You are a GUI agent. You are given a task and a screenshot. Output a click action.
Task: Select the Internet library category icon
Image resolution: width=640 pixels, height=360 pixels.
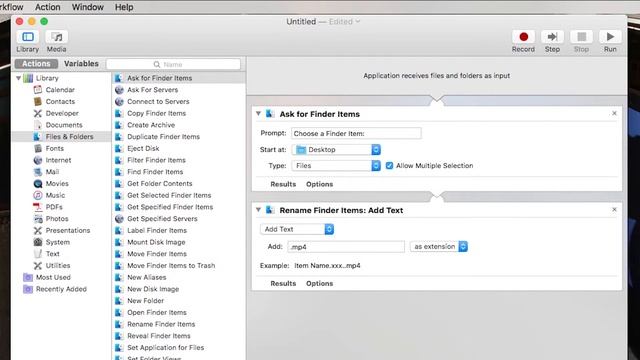click(x=38, y=160)
